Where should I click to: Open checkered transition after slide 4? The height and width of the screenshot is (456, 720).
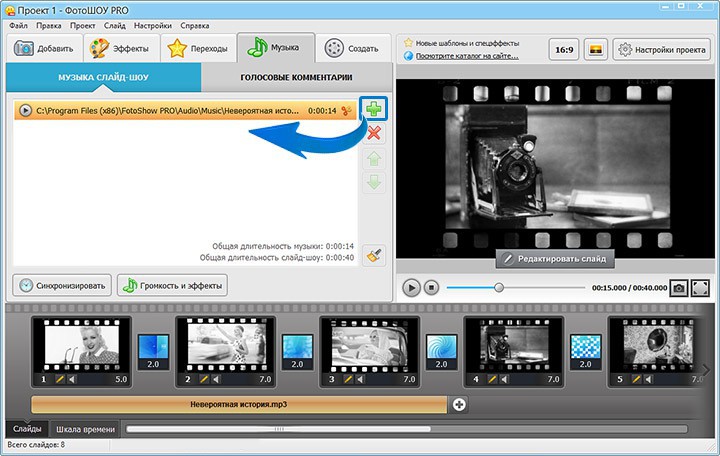pos(585,352)
